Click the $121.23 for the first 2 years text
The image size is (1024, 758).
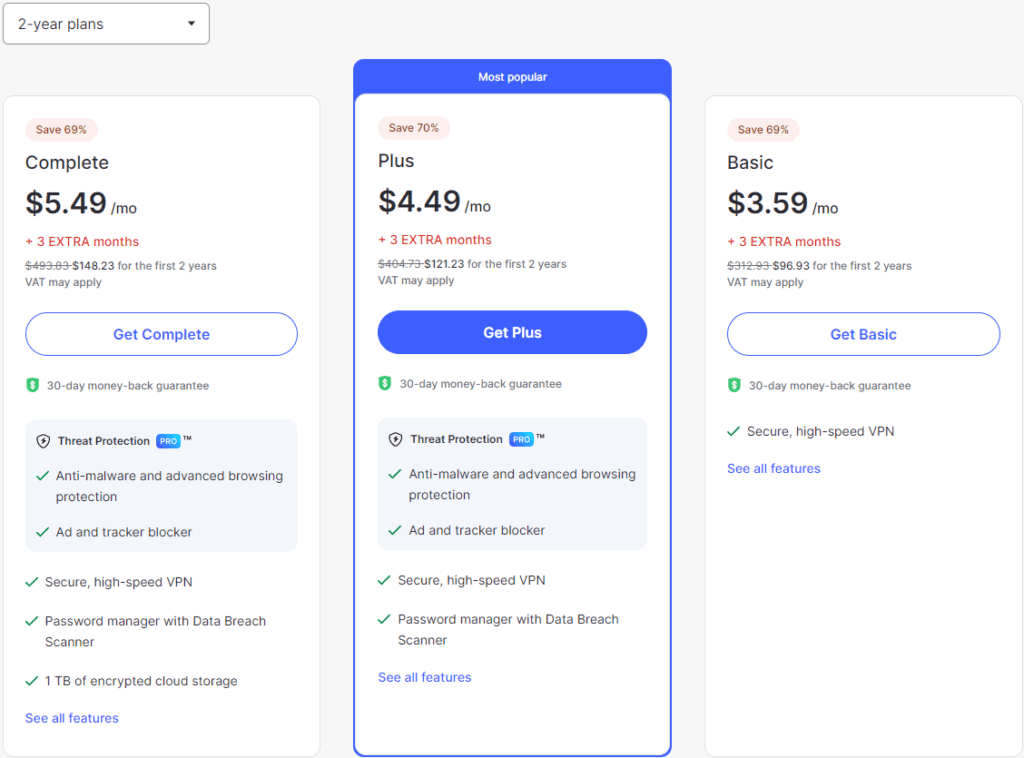tap(496, 264)
